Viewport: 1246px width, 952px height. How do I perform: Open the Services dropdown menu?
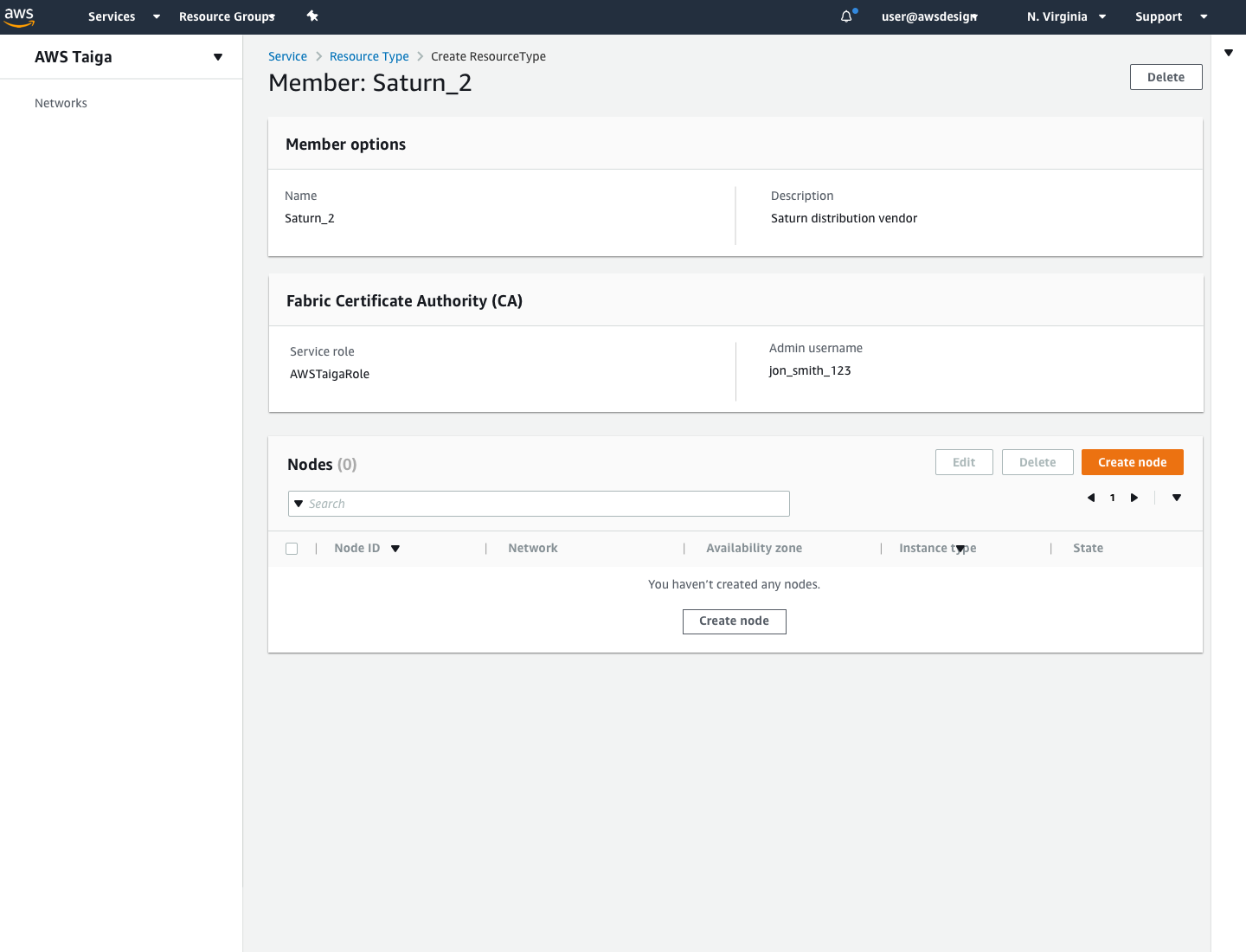[x=124, y=16]
